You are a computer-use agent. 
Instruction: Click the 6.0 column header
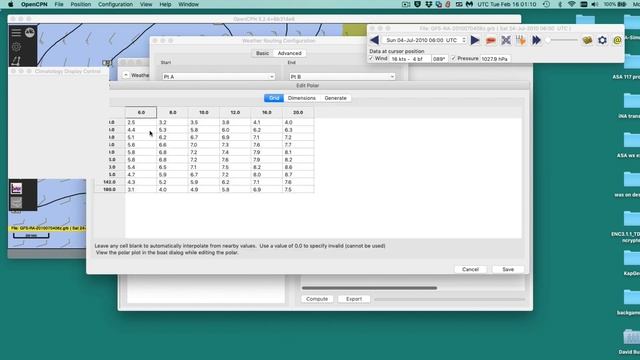pyautogui.click(x=141, y=112)
